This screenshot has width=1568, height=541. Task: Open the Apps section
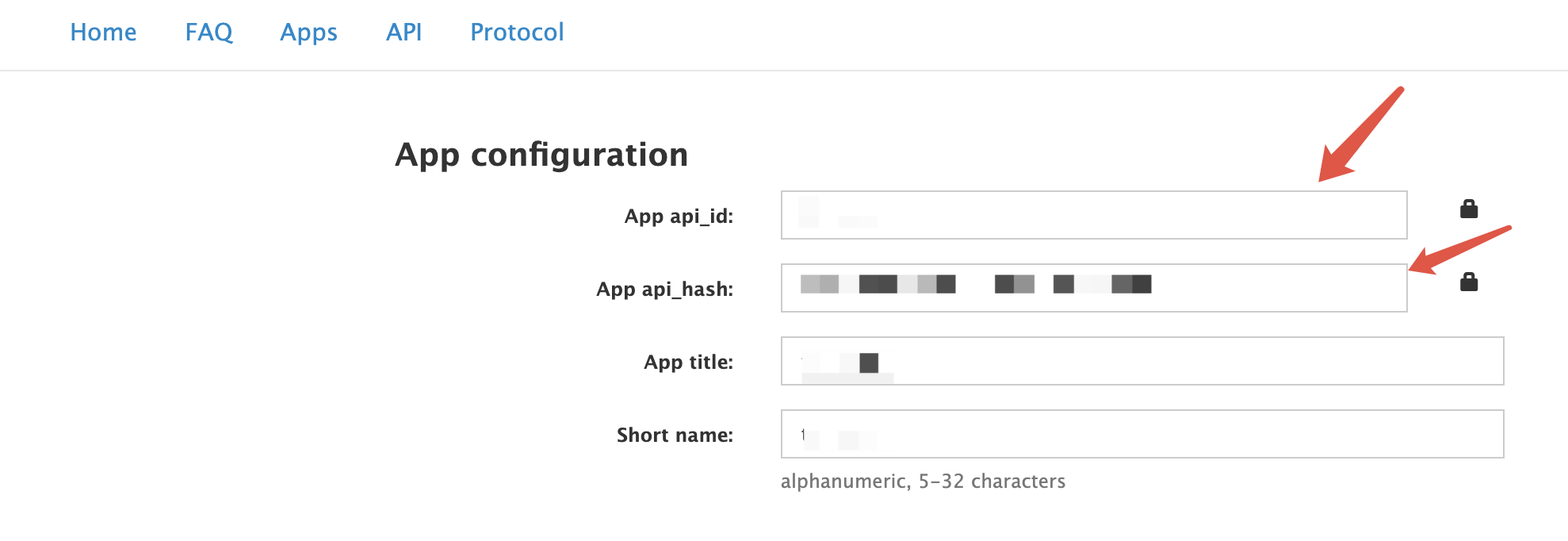pos(308,33)
